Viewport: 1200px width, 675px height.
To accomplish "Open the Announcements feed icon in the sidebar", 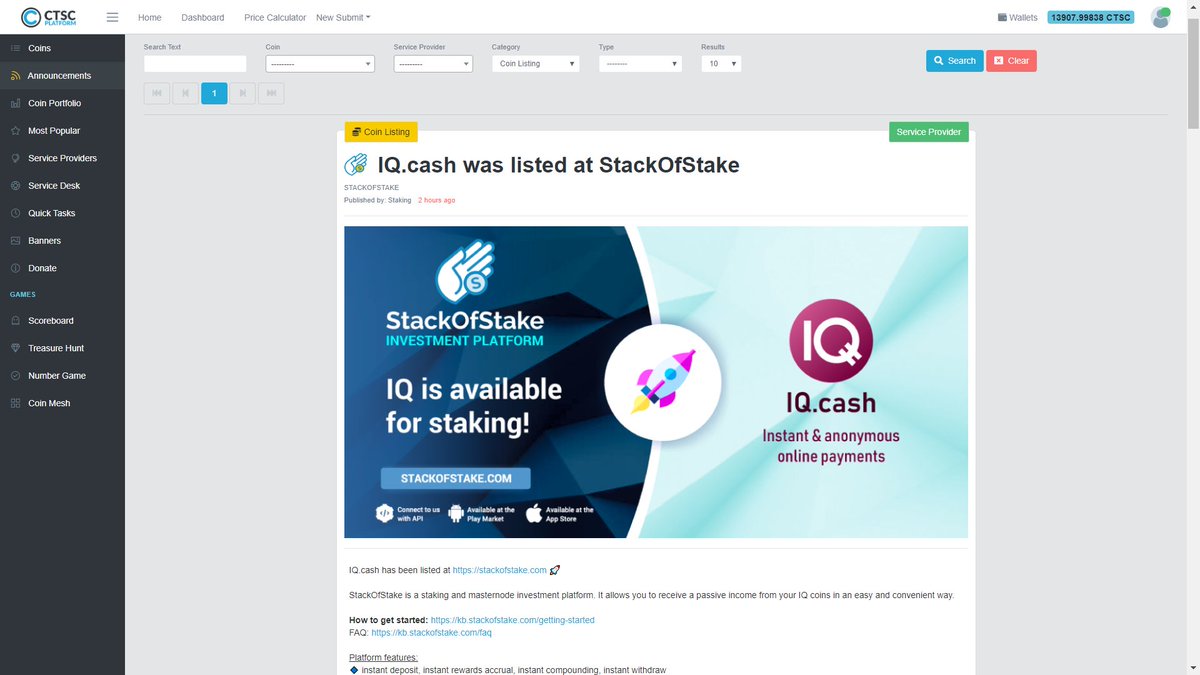I will tap(15, 76).
